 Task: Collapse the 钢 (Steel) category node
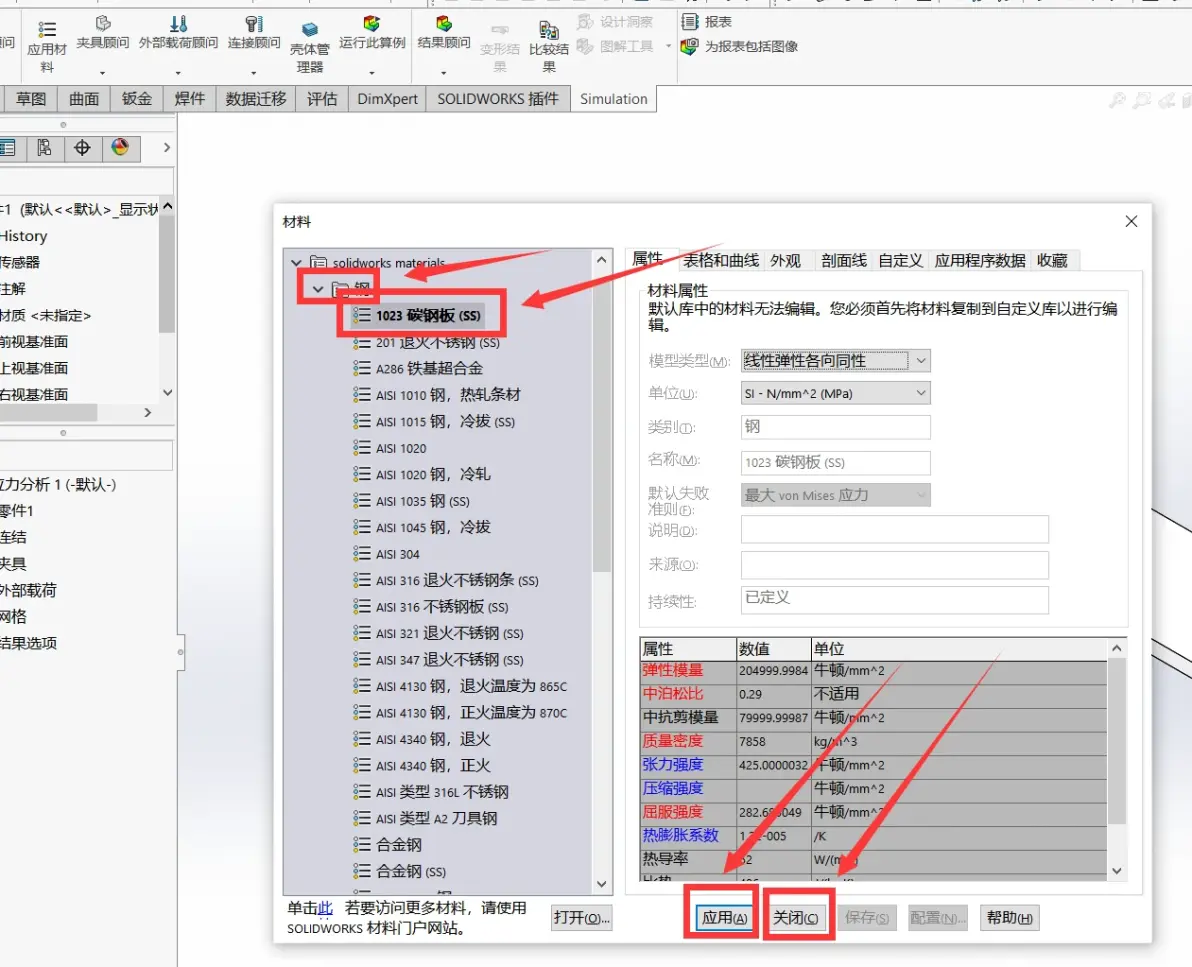coord(318,289)
